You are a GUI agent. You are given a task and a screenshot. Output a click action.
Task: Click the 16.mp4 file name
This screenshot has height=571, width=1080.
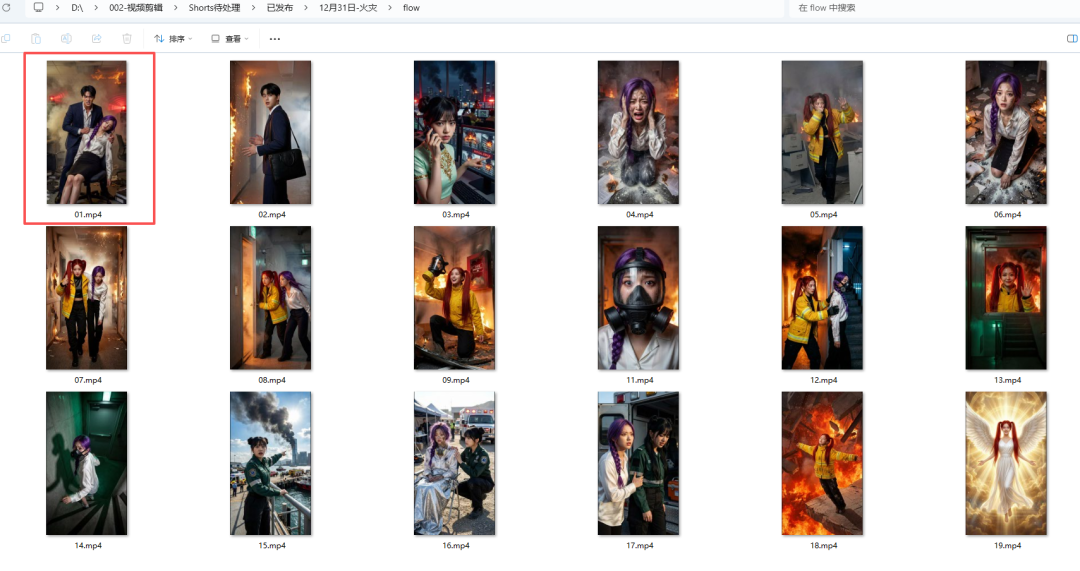coord(456,546)
